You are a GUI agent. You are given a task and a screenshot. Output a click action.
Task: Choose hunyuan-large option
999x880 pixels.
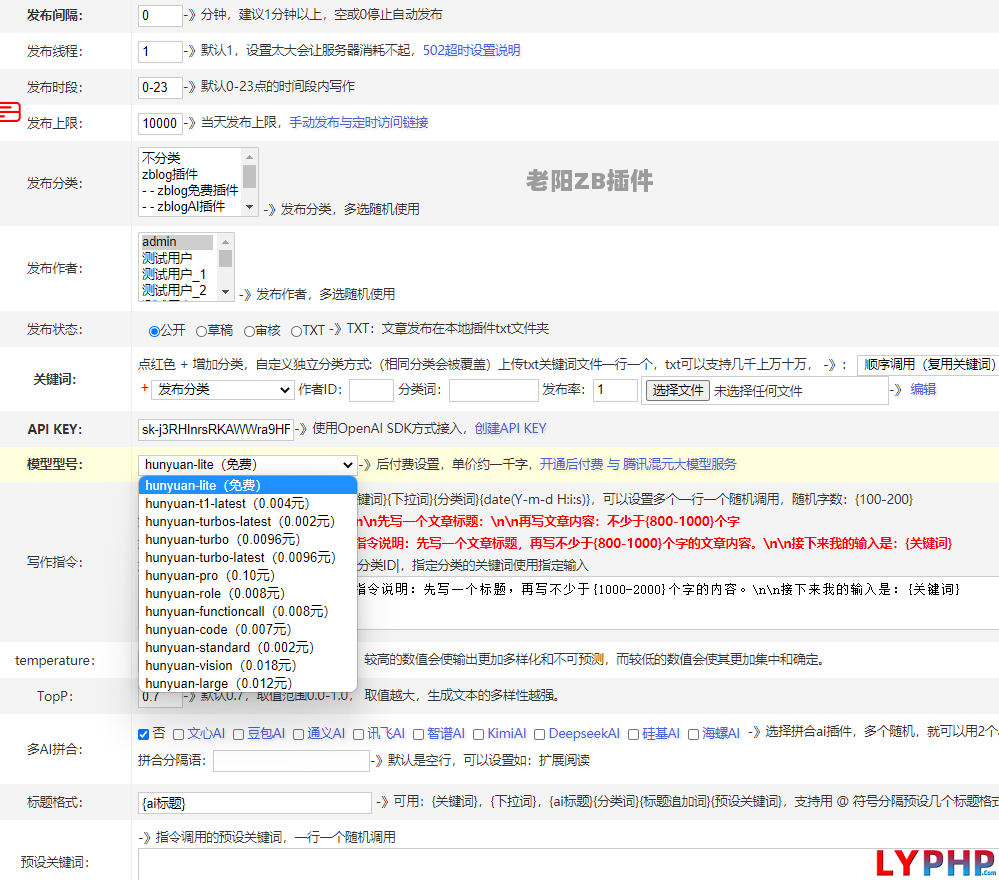(x=247, y=683)
